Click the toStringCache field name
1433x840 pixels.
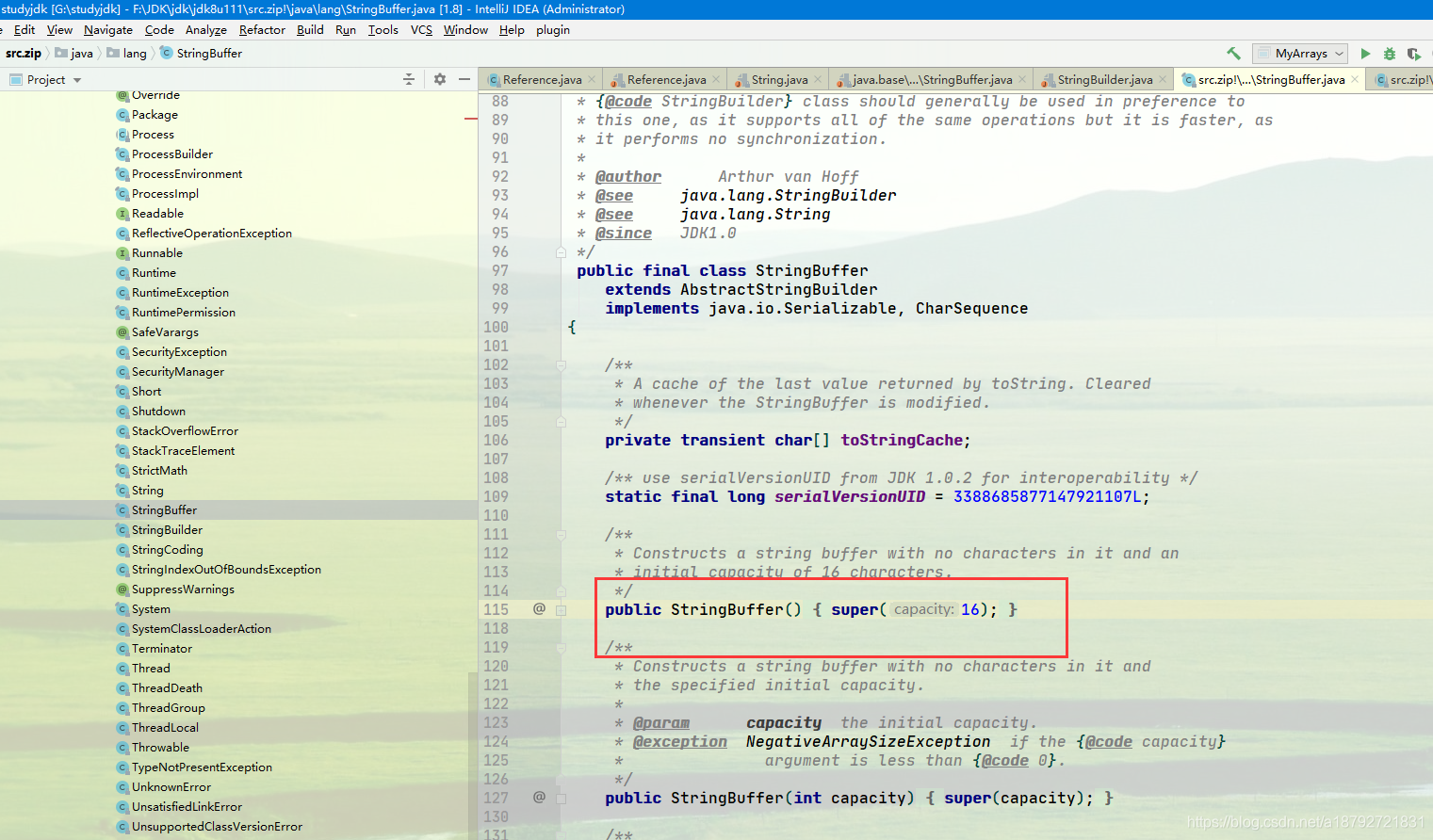(901, 441)
